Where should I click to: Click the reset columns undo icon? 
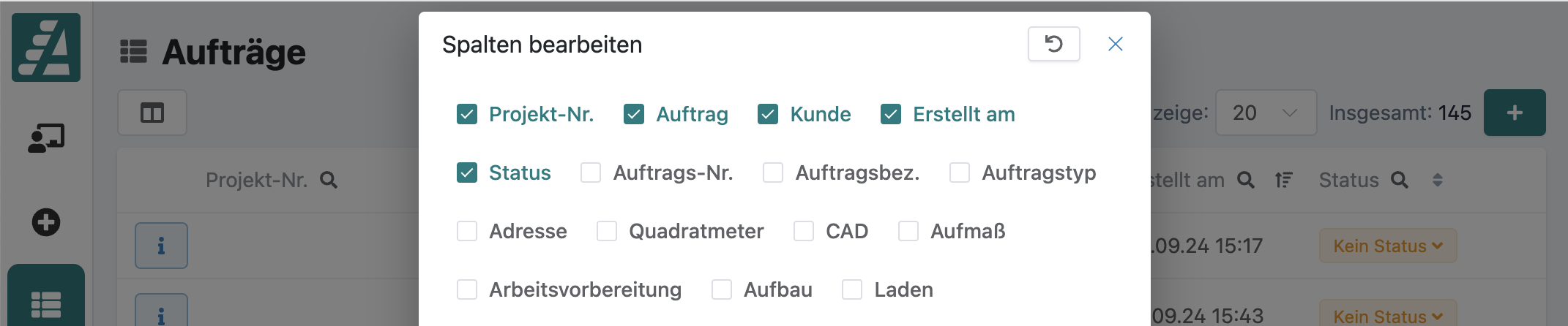point(1053,45)
